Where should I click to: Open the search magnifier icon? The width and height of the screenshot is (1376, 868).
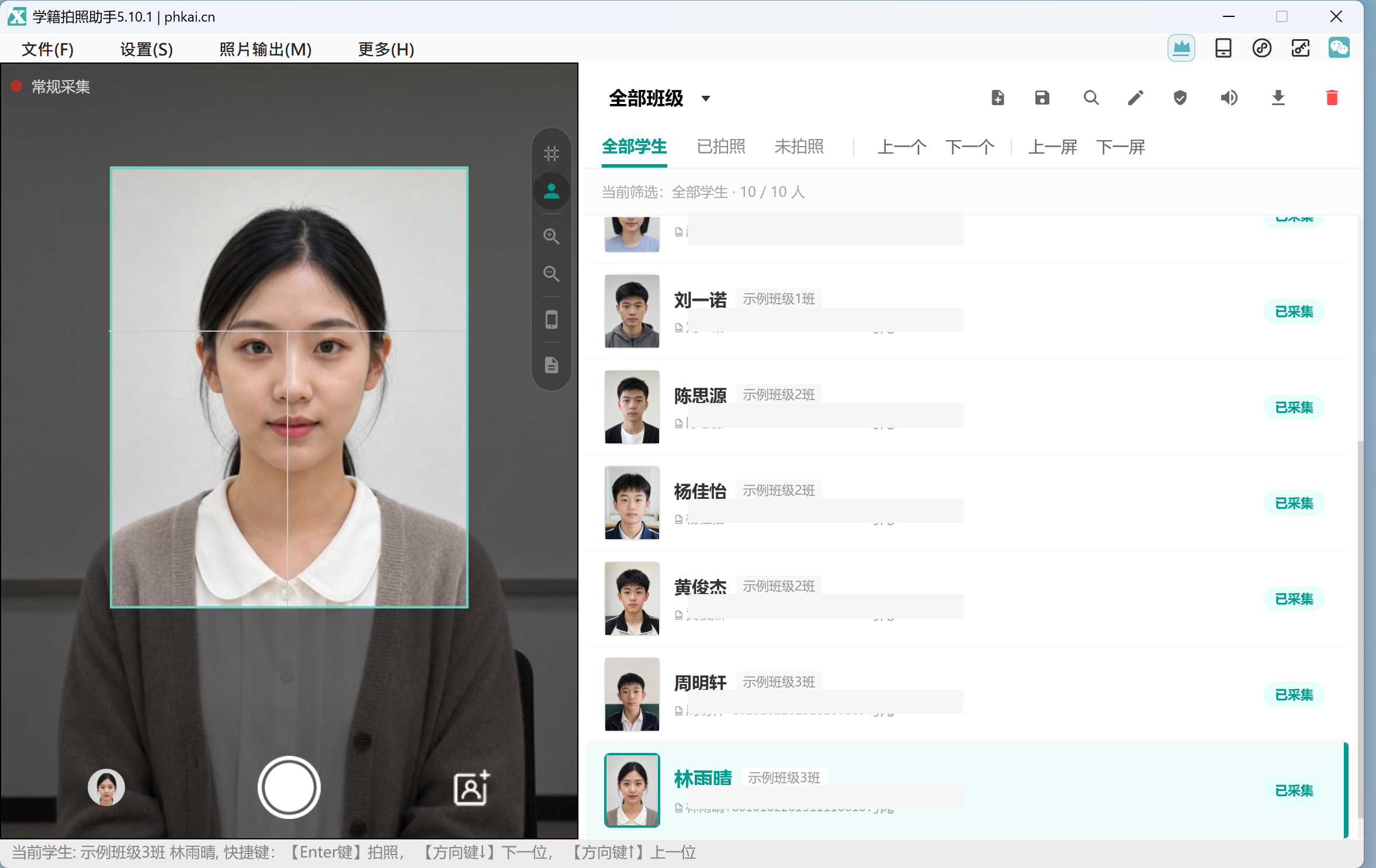(x=1090, y=98)
